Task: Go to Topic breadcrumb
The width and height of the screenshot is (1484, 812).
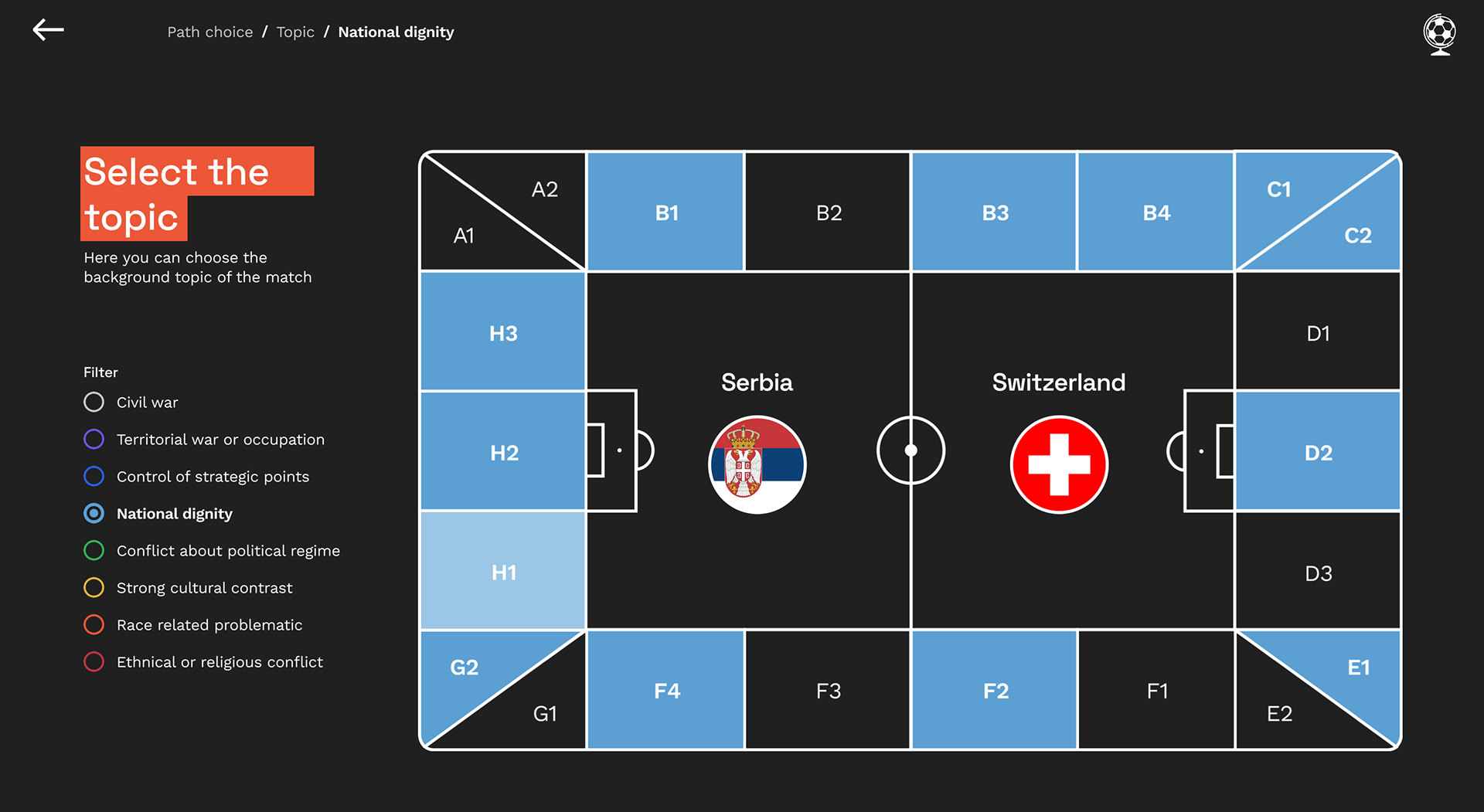Action: coord(295,32)
